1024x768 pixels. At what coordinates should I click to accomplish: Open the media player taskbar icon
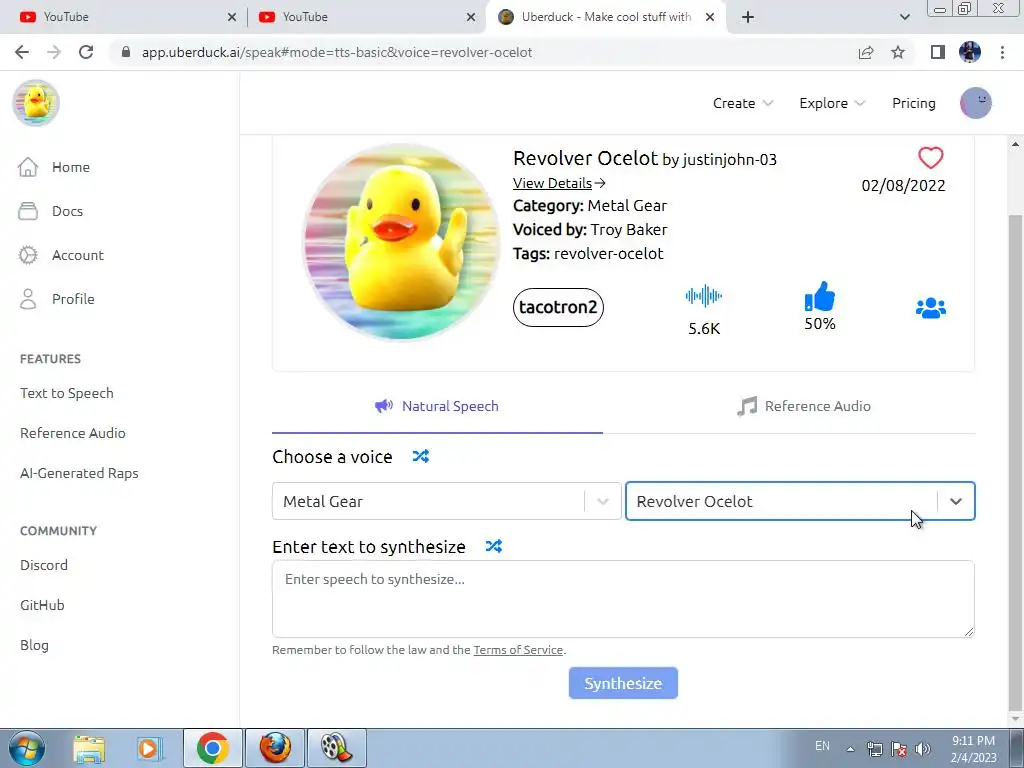pos(149,748)
